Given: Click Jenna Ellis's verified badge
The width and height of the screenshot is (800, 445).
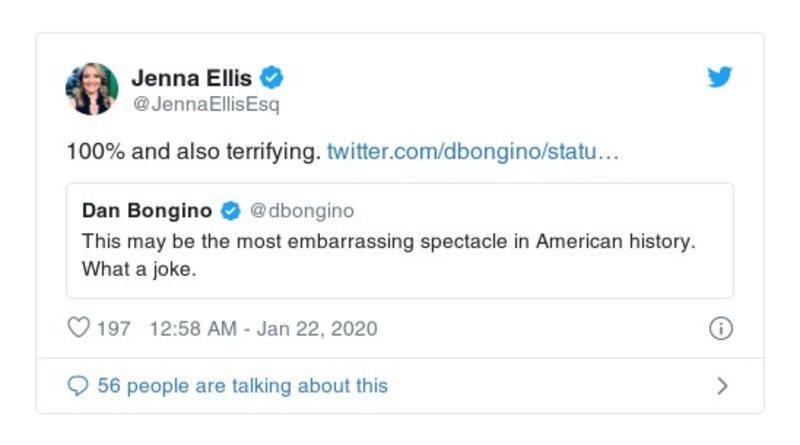Looking at the screenshot, I should coord(271,76).
